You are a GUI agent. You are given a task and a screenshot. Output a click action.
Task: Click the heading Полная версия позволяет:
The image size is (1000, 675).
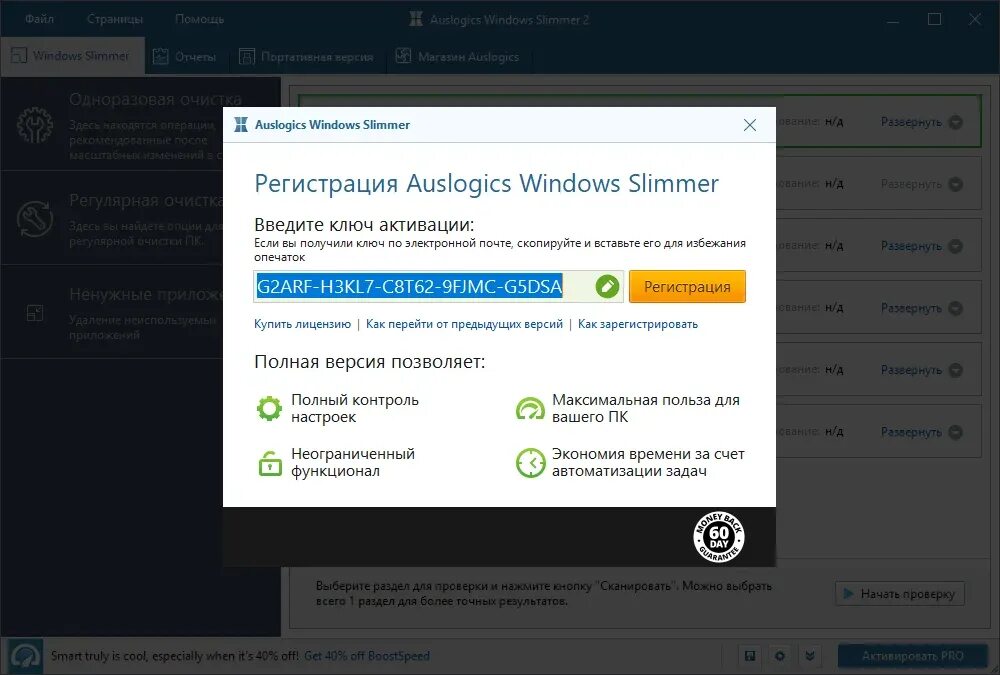pos(369,362)
